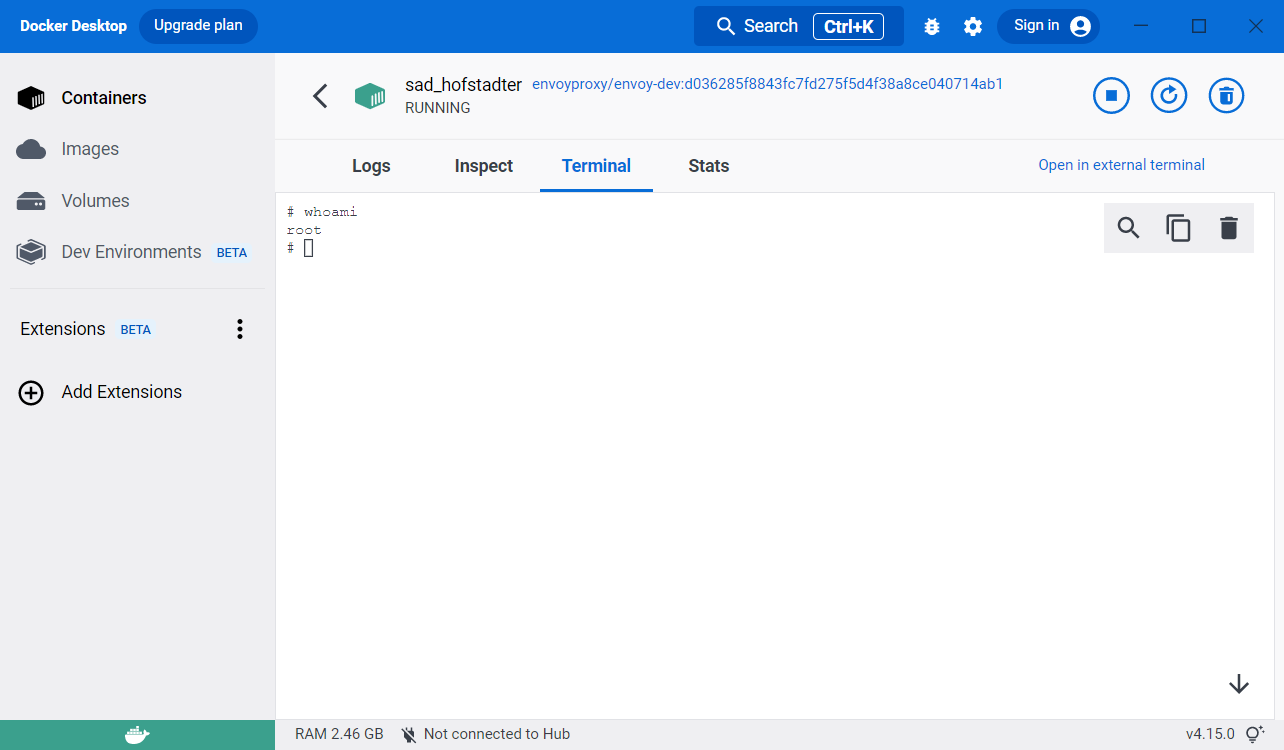Maximize the Docker Desktop window

(x=1199, y=26)
